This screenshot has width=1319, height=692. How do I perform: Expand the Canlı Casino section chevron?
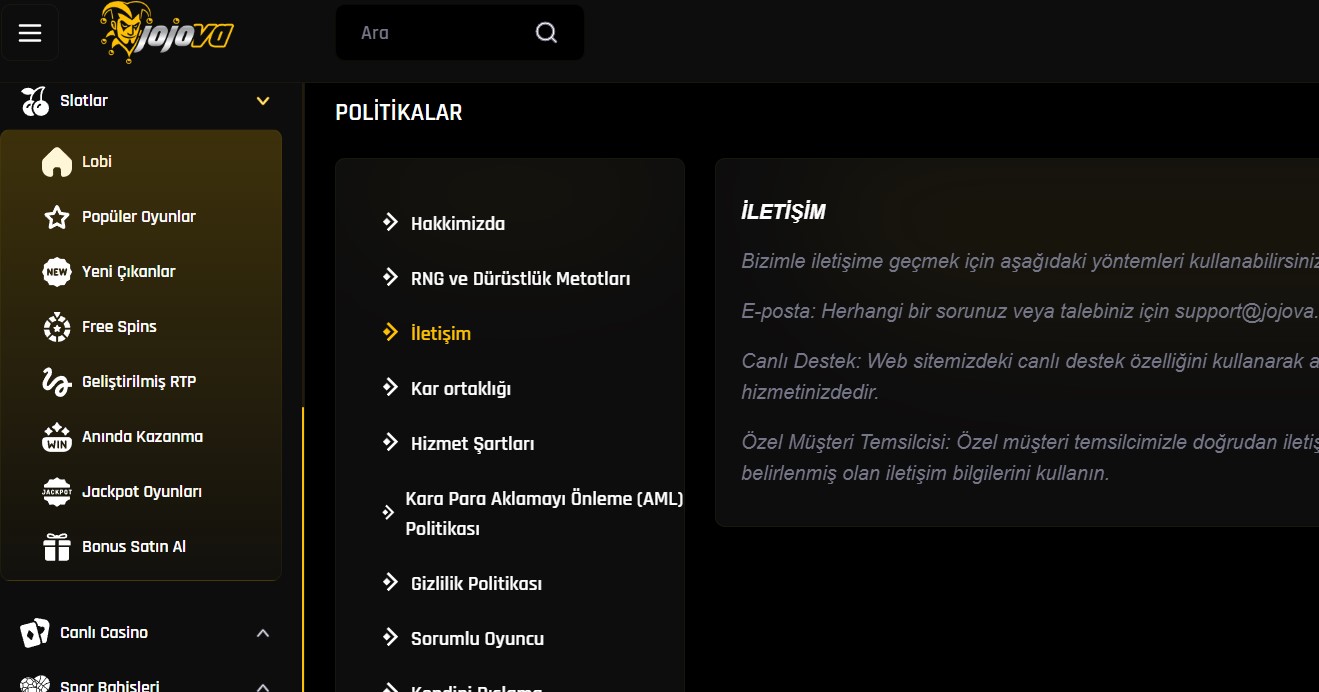click(263, 633)
